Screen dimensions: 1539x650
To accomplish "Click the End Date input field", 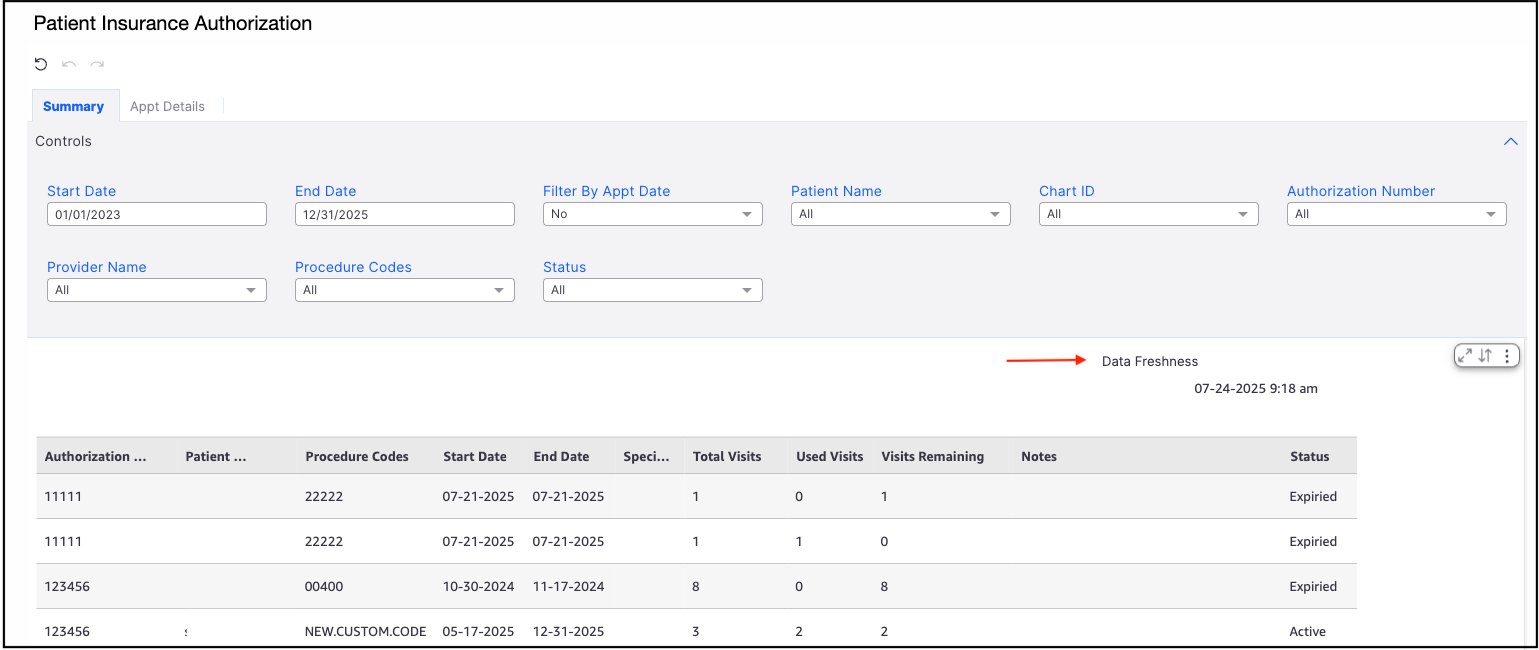I will coord(405,214).
